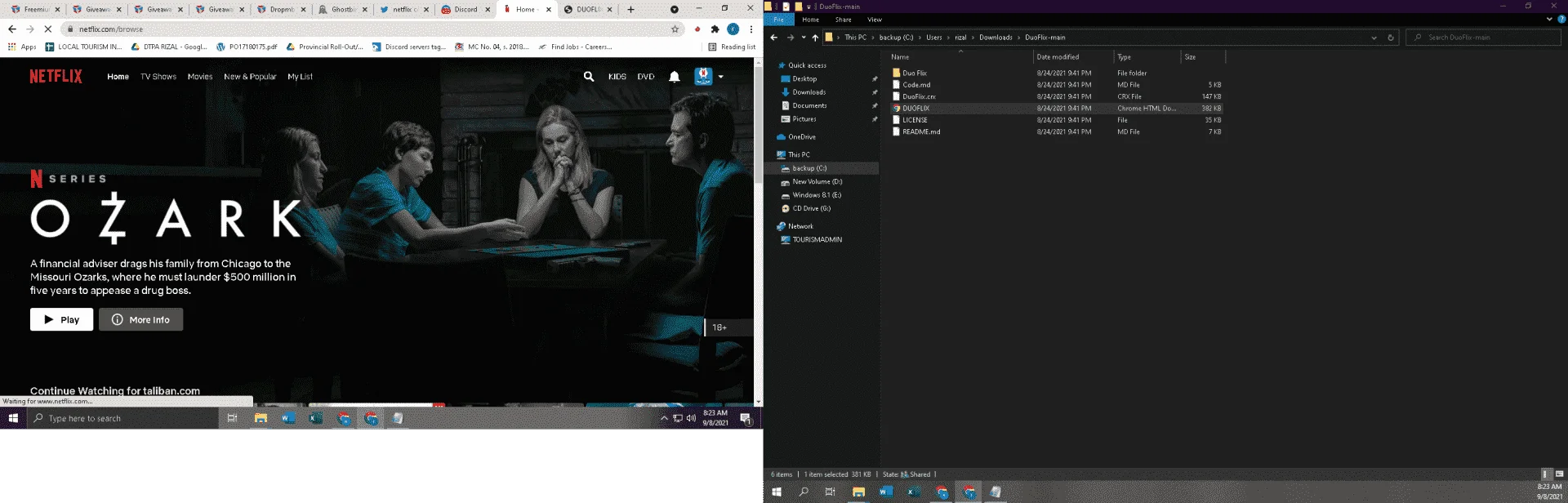This screenshot has width=1568, height=503.
Task: Expand Netflix profile dropdown arrow
Action: pyautogui.click(x=721, y=77)
